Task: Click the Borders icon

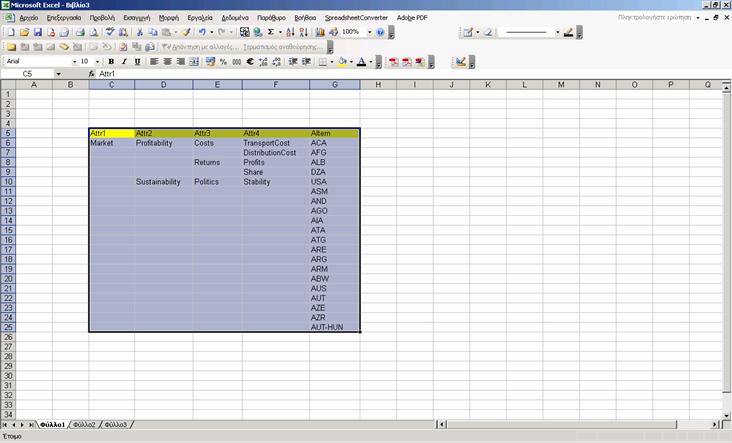Action: (x=323, y=62)
